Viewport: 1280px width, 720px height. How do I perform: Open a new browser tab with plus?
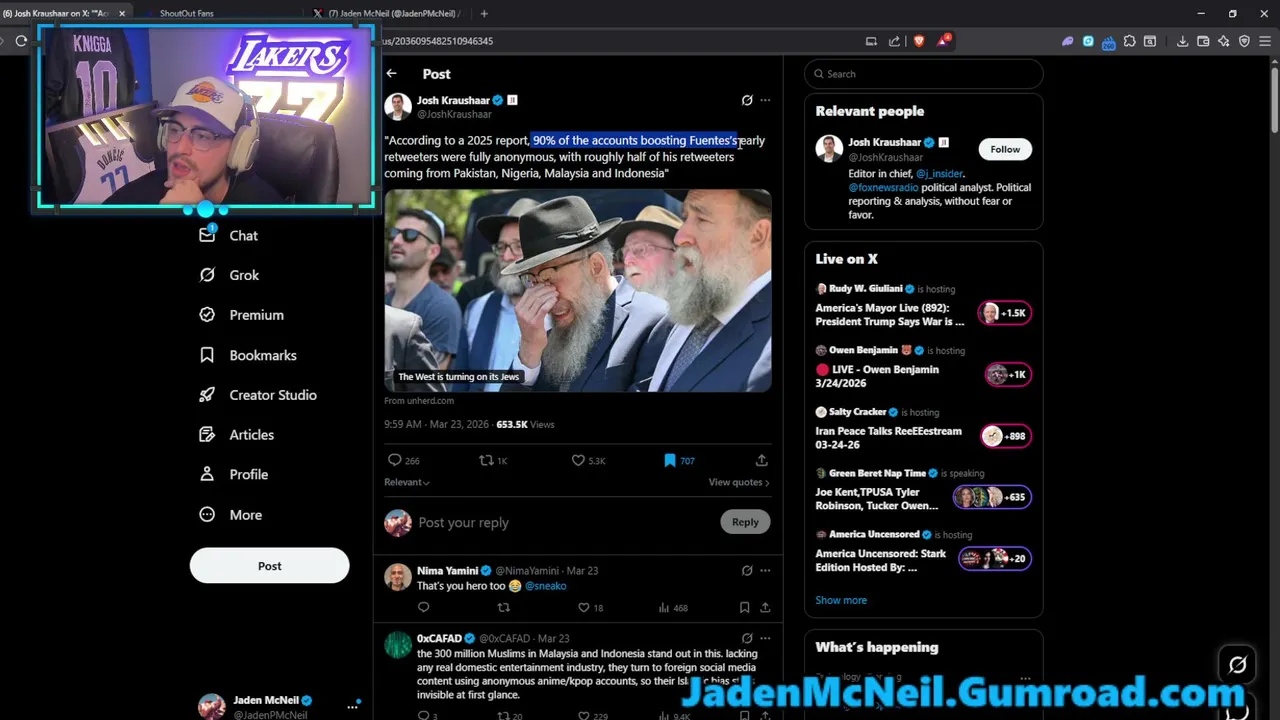(484, 13)
